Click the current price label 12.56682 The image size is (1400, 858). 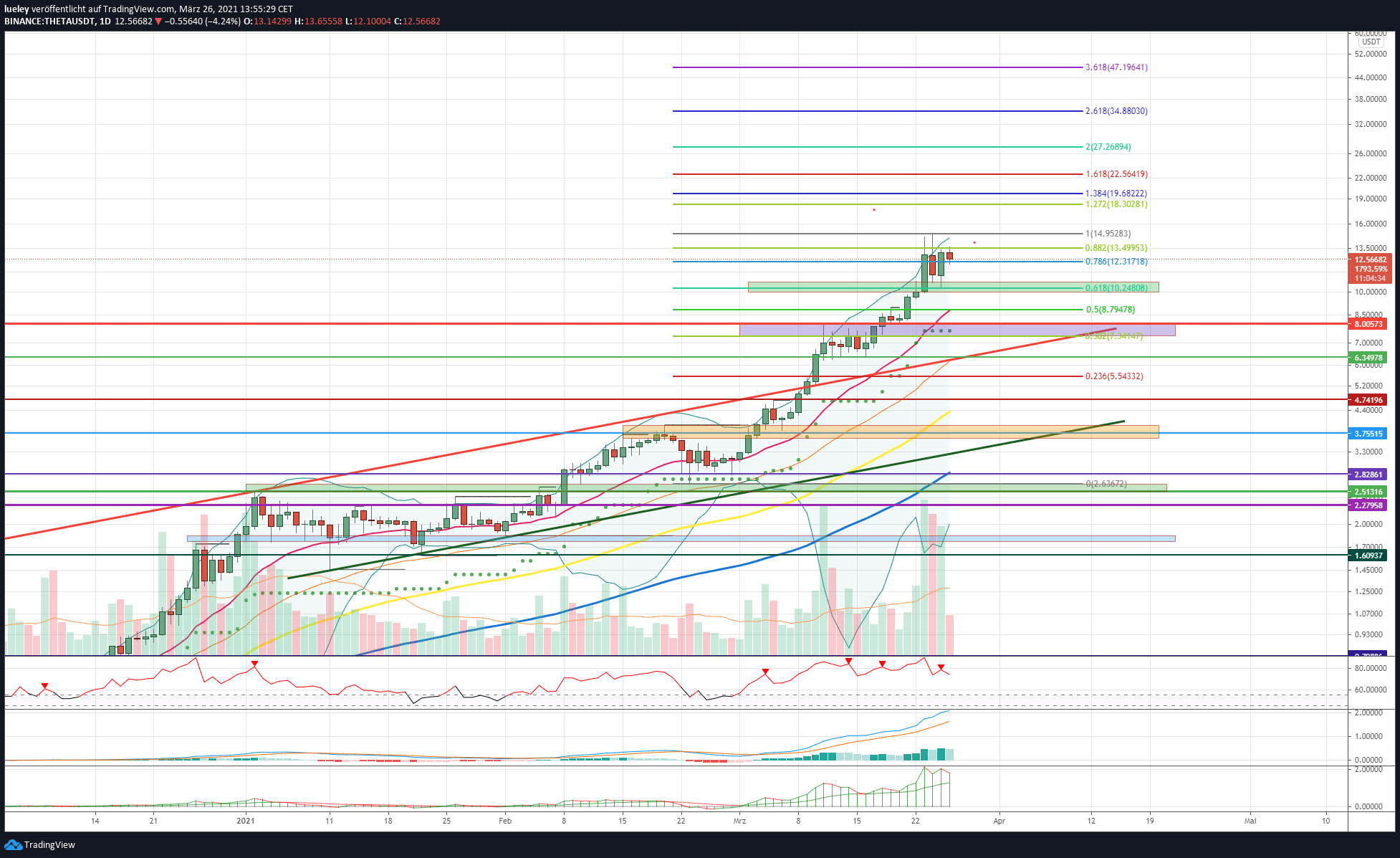click(1371, 259)
